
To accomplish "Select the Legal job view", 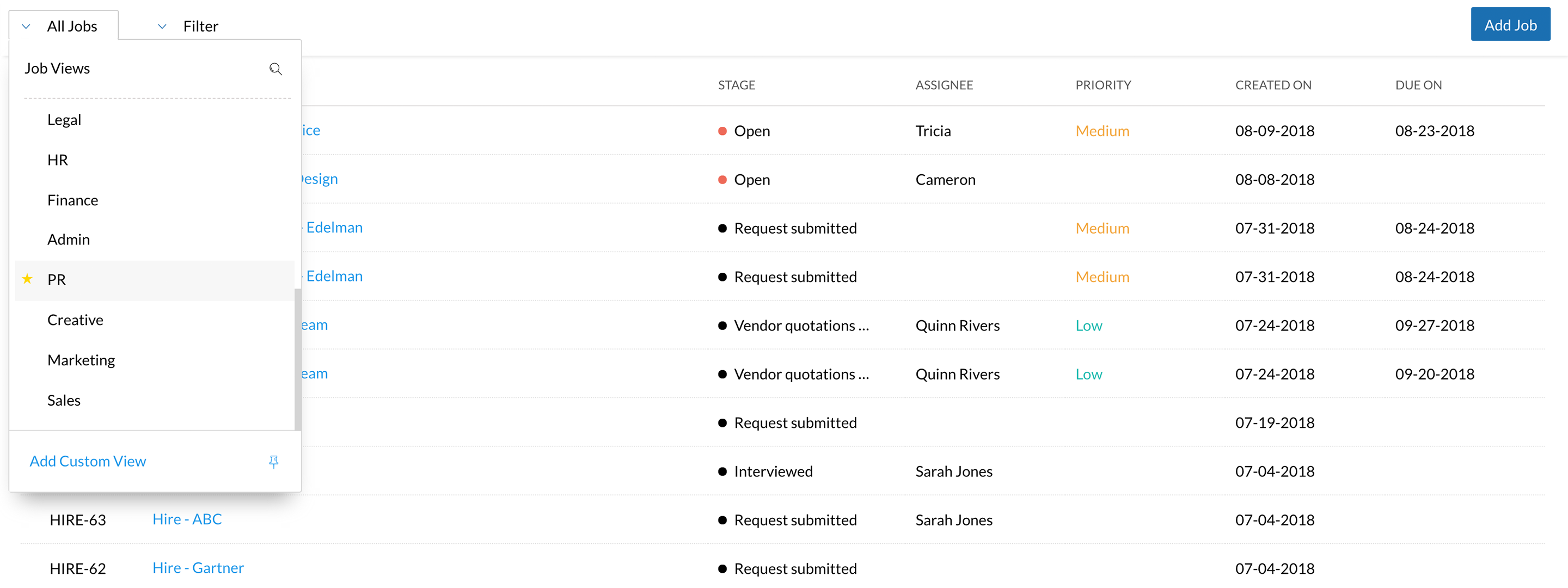I will coord(64,120).
